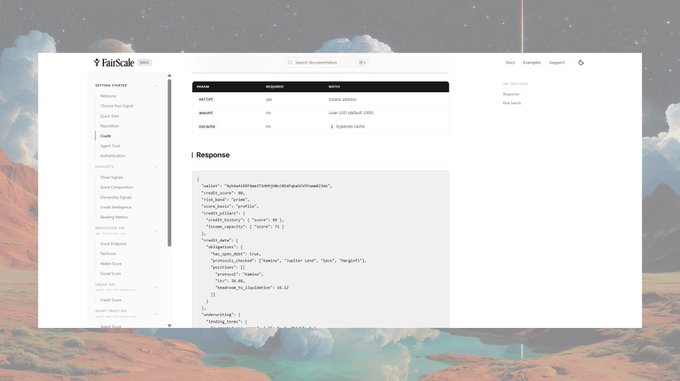Open Score Endpoint page
This screenshot has height=381, width=680.
pyautogui.click(x=113, y=244)
